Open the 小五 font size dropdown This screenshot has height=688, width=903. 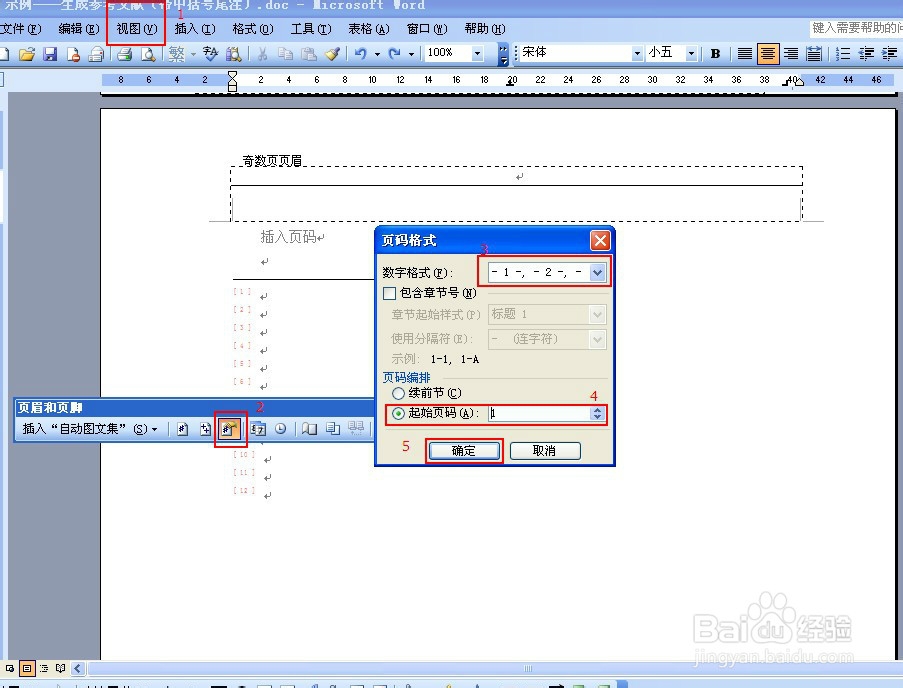pos(691,54)
